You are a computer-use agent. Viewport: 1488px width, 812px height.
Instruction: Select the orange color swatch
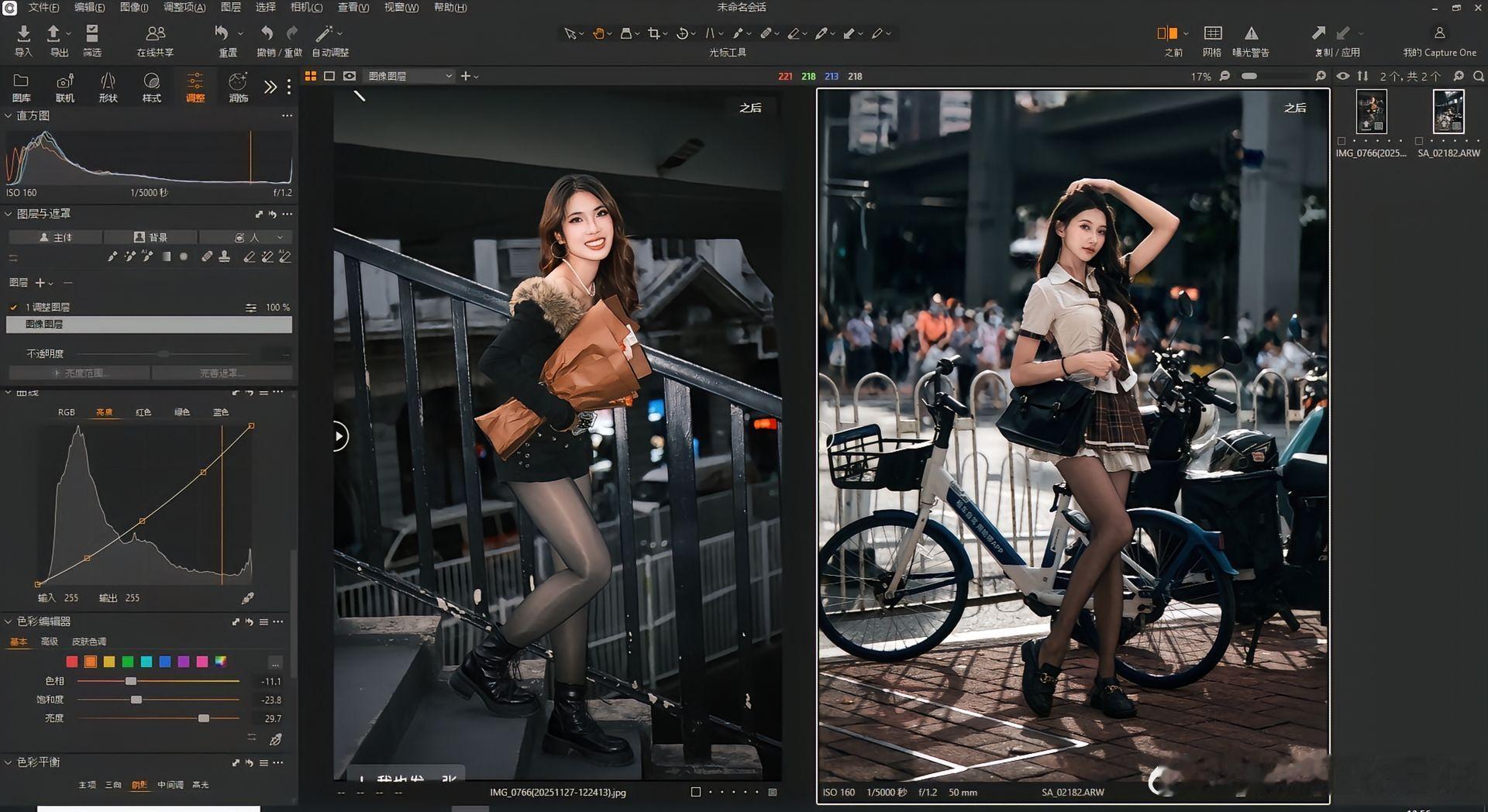pos(91,662)
